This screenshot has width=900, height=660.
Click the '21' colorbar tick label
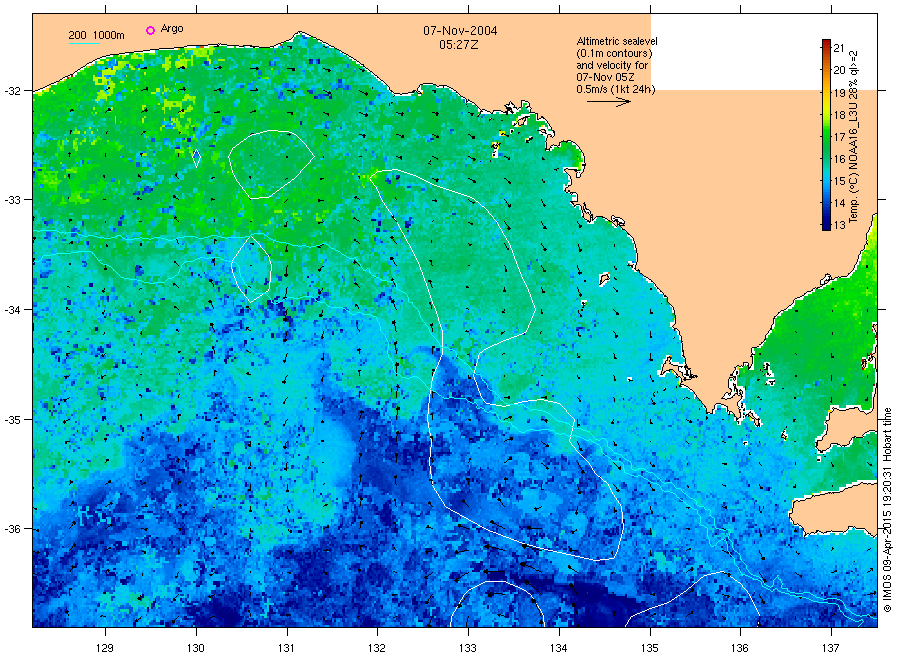point(839,48)
